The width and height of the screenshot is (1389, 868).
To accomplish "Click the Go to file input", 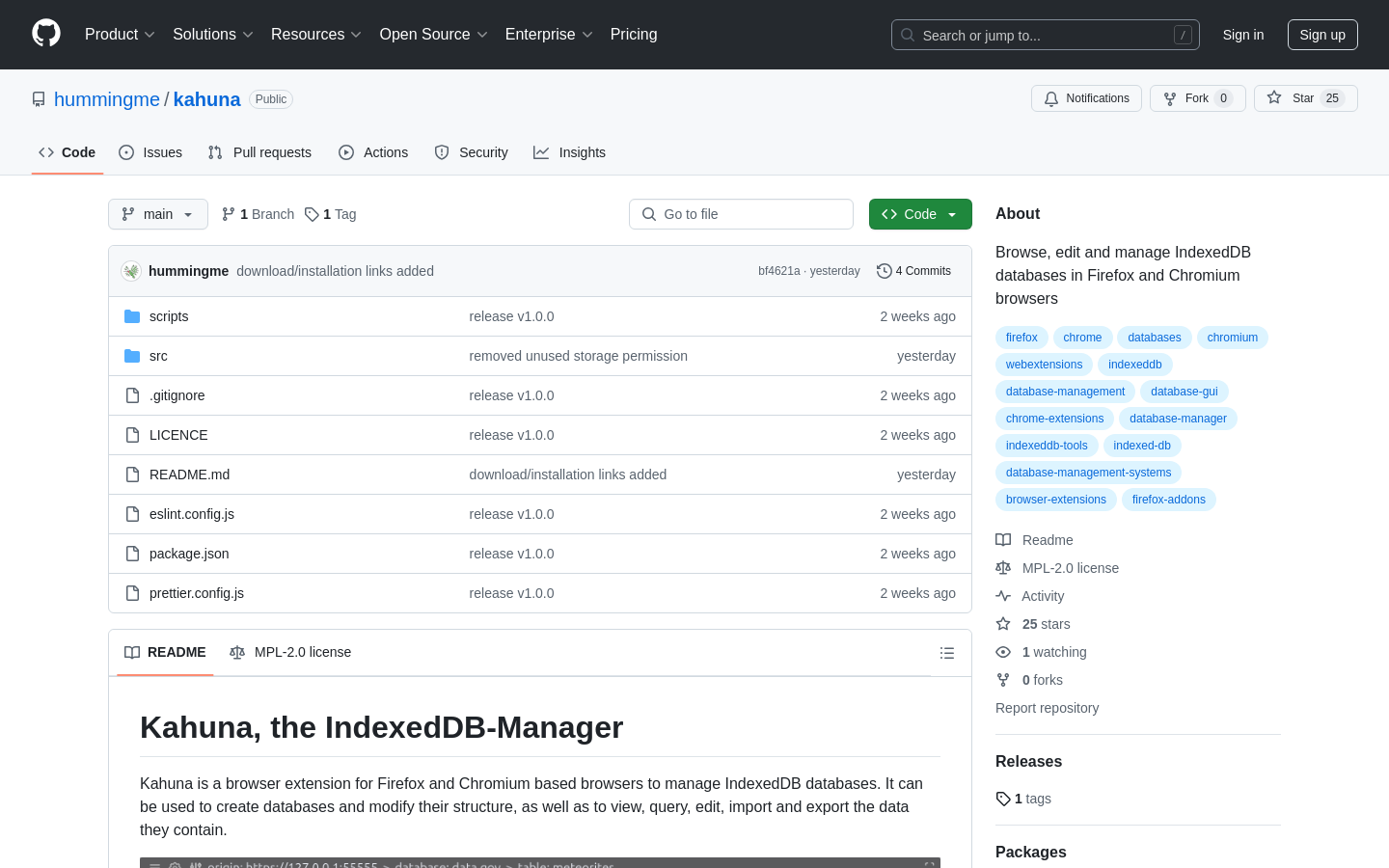I will pos(741,214).
